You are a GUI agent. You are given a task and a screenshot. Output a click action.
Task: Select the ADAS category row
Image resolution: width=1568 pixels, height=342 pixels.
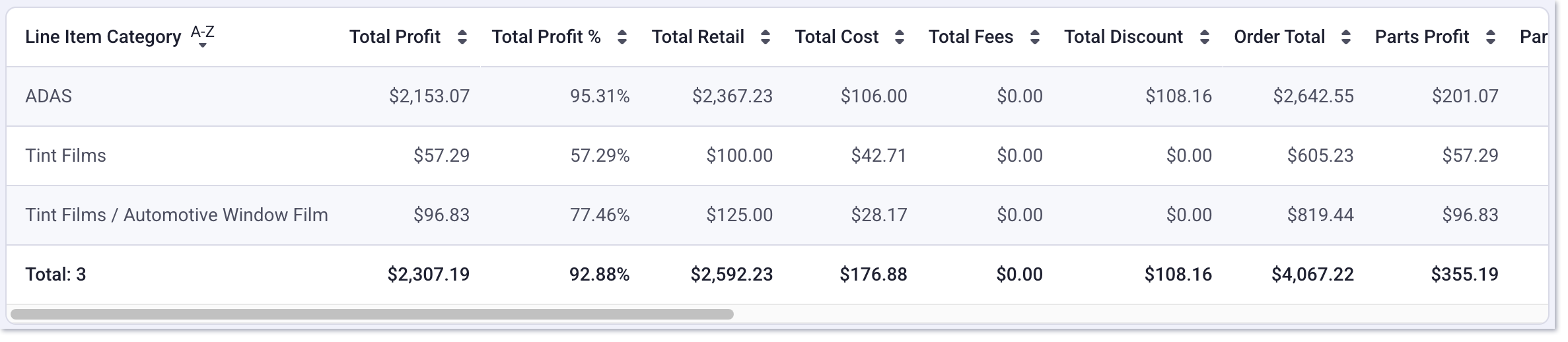(x=777, y=96)
